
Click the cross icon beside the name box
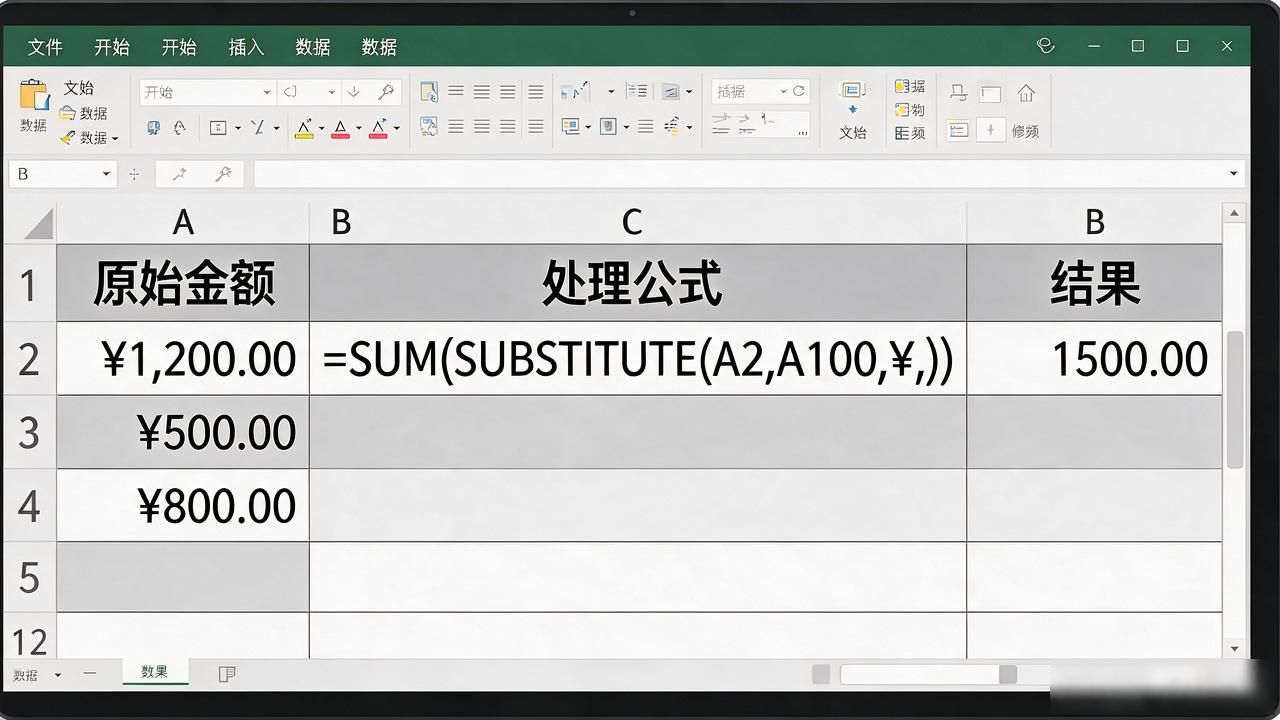[134, 174]
